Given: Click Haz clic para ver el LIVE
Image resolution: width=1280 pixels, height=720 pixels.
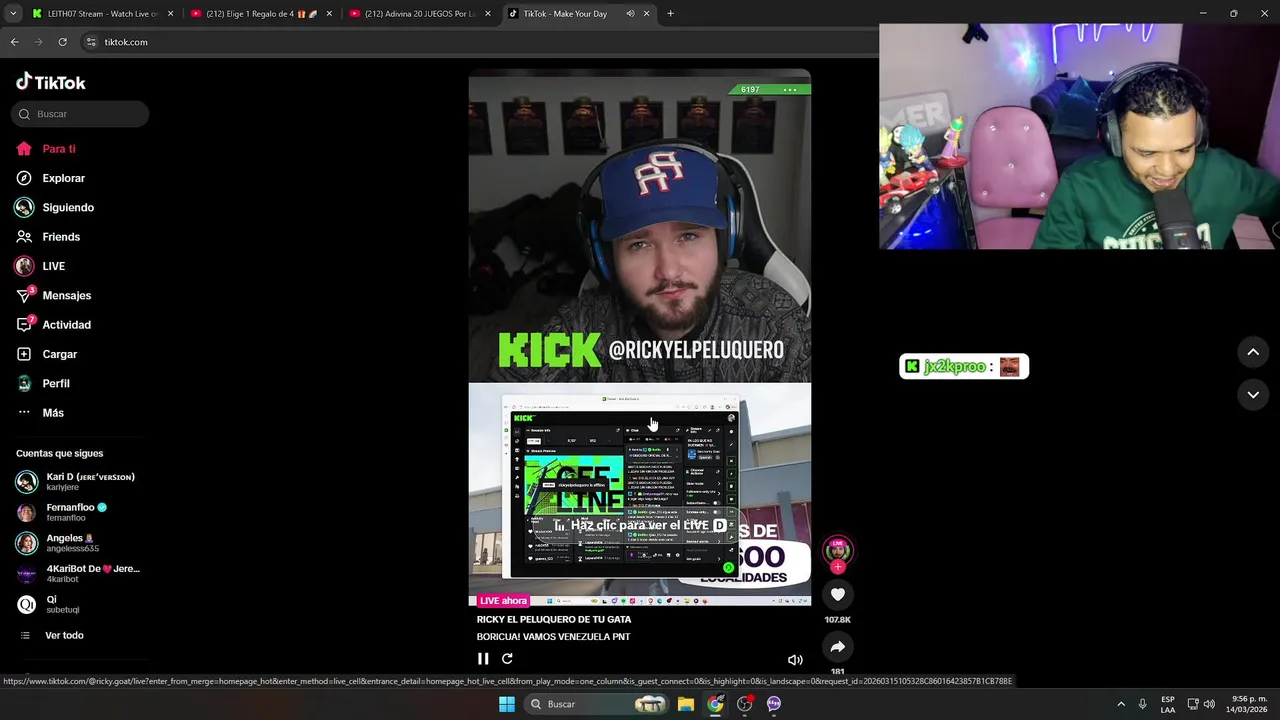Looking at the screenshot, I should click(640, 525).
